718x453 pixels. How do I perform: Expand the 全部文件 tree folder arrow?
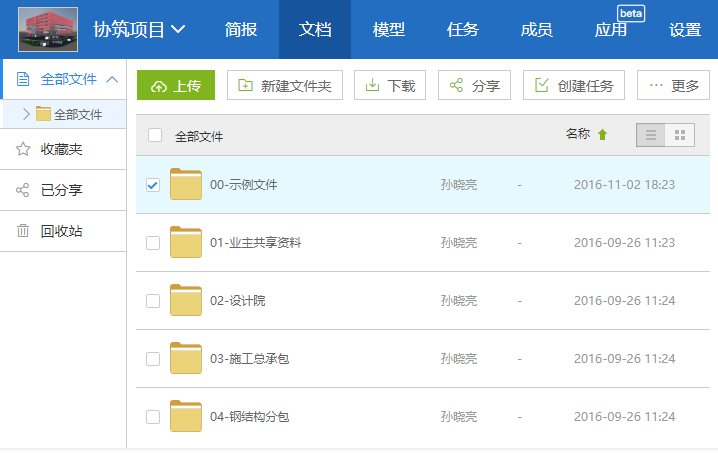26,114
